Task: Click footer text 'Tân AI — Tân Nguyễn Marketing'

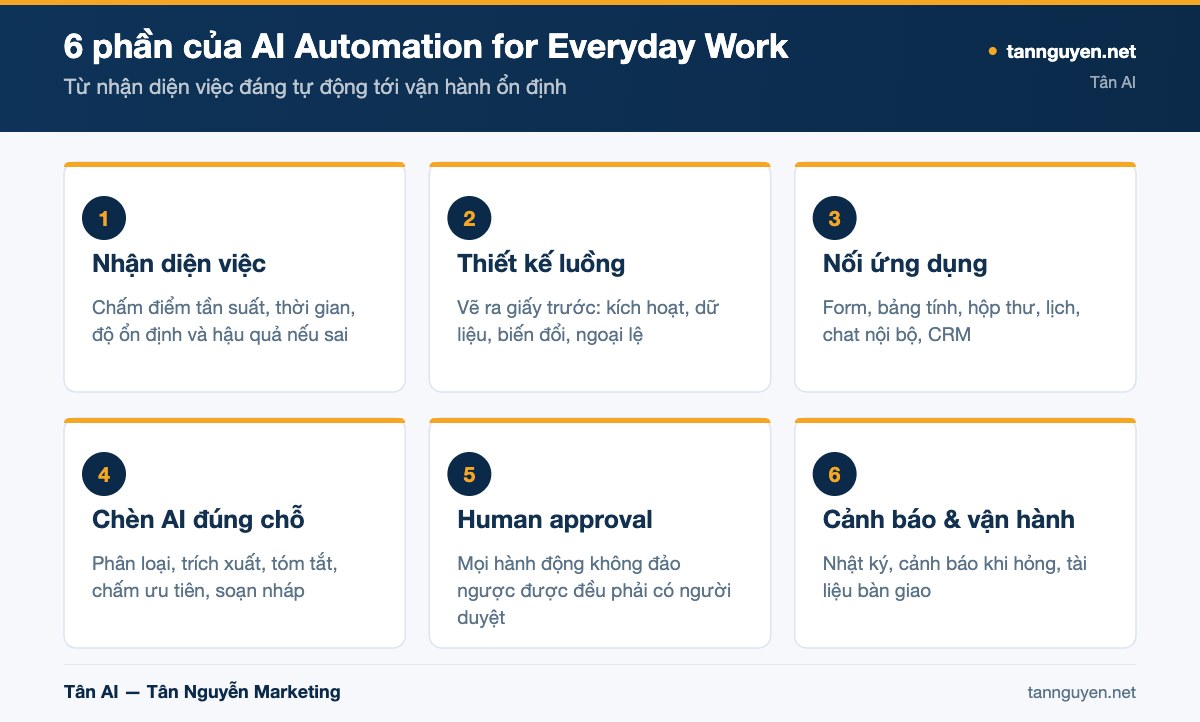Action: point(202,692)
